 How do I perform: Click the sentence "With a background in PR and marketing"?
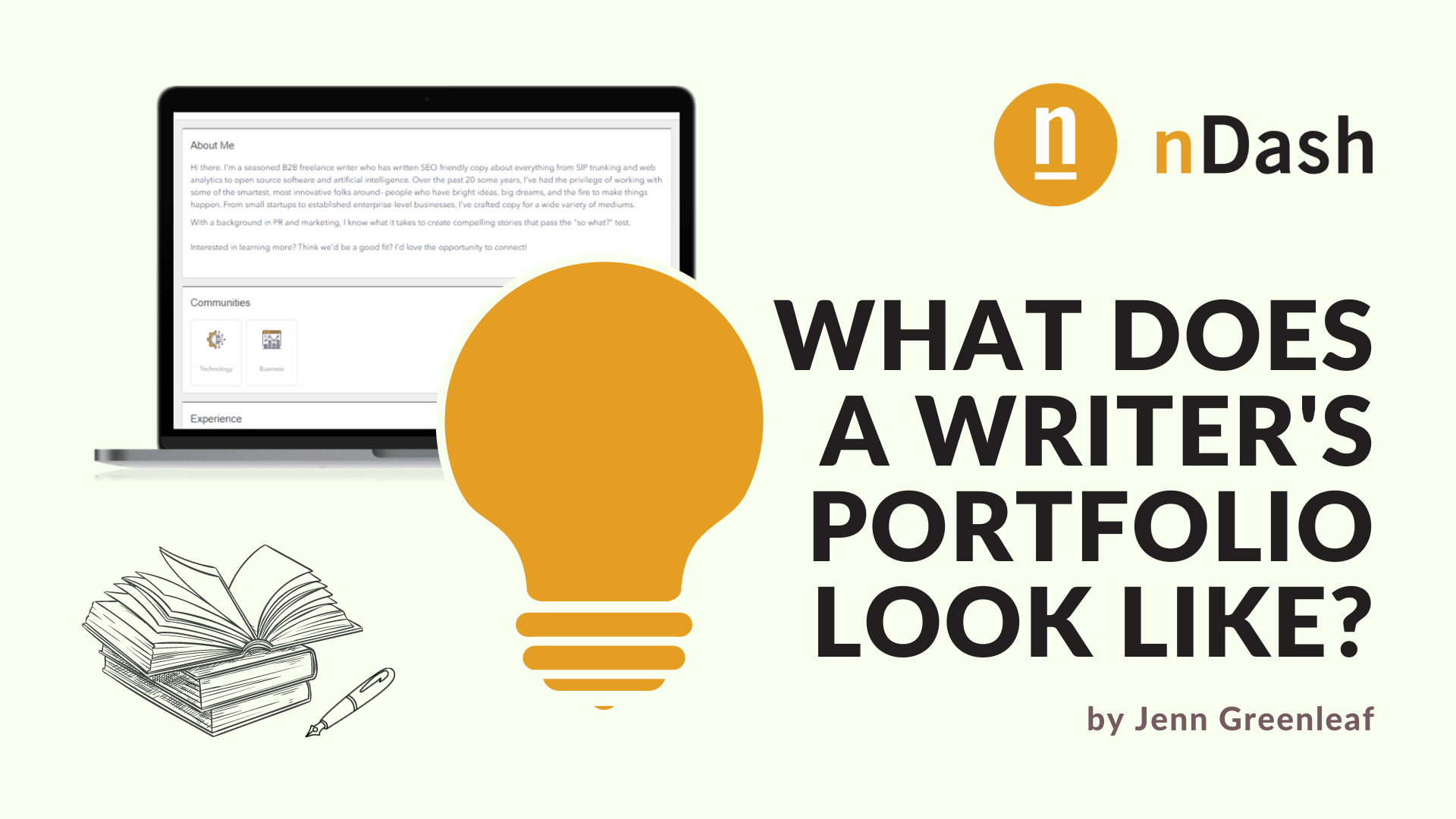(410, 222)
